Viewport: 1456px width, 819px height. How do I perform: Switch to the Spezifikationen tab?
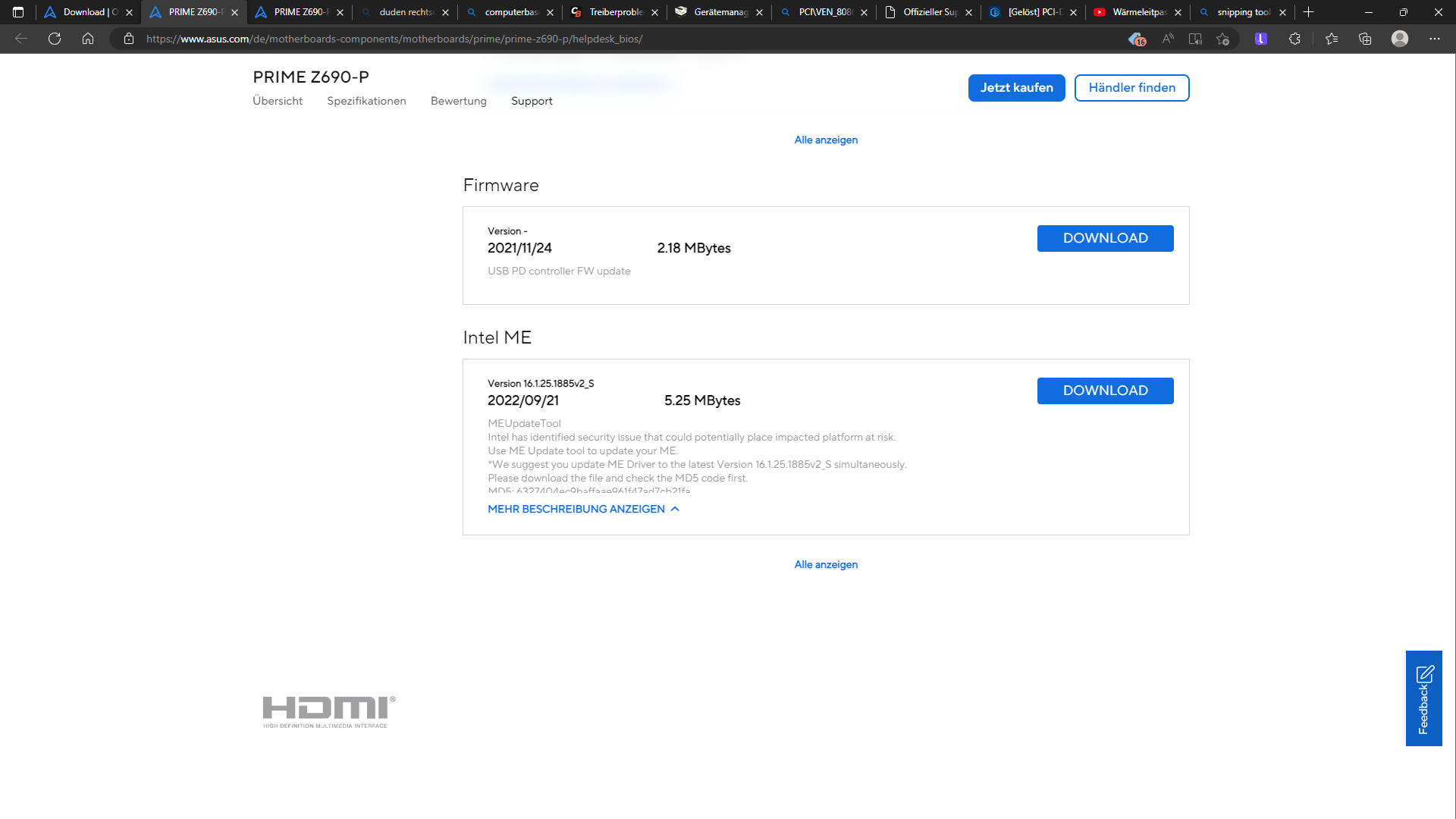tap(366, 101)
